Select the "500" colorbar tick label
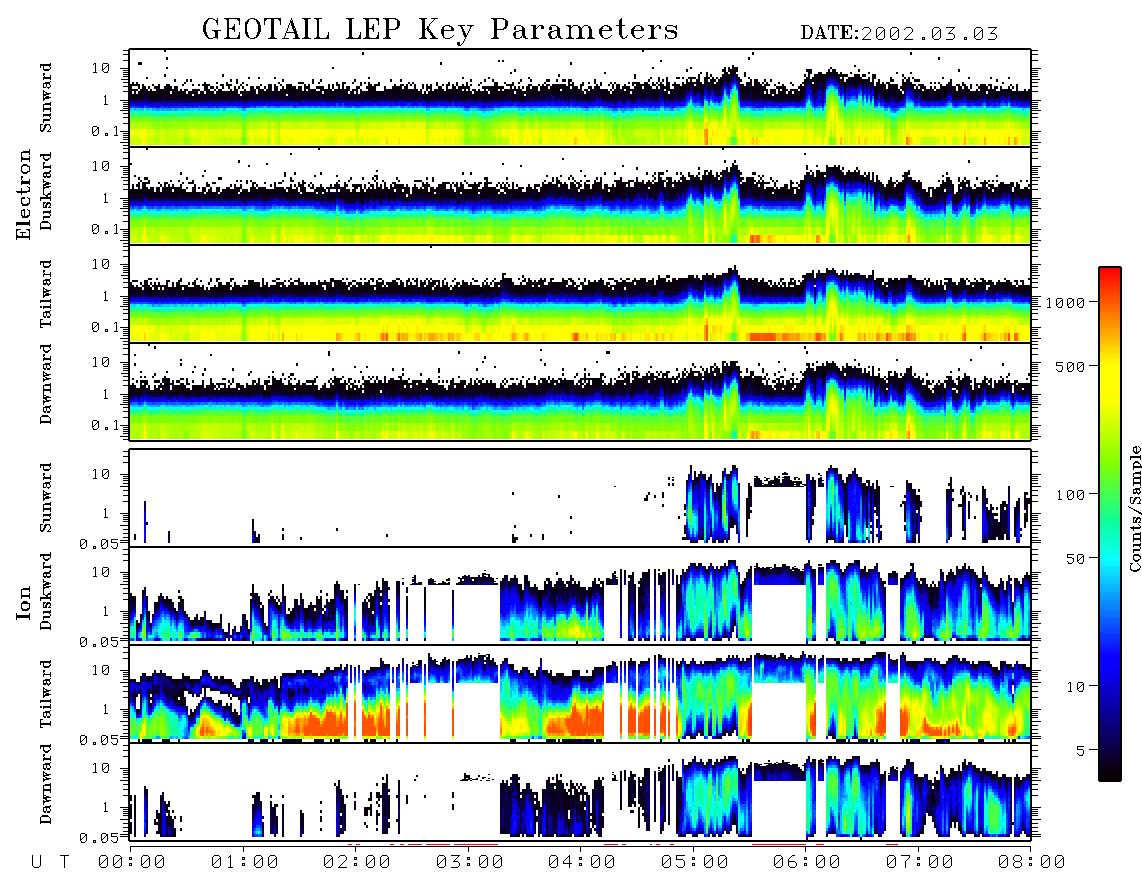 [x=1071, y=366]
